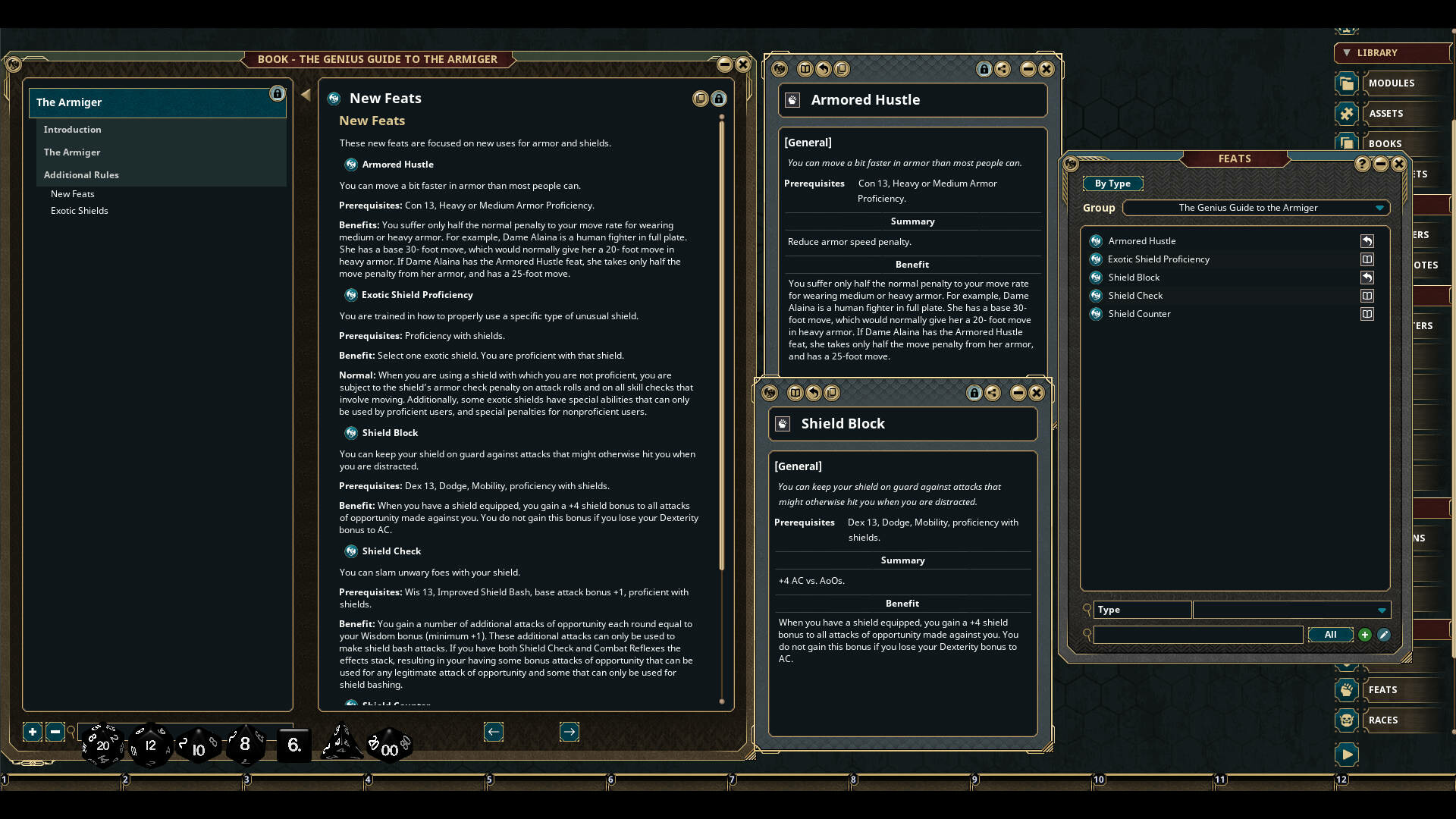The height and width of the screenshot is (819, 1456).
Task: Click the plus button to zoom the book
Action: tap(32, 732)
